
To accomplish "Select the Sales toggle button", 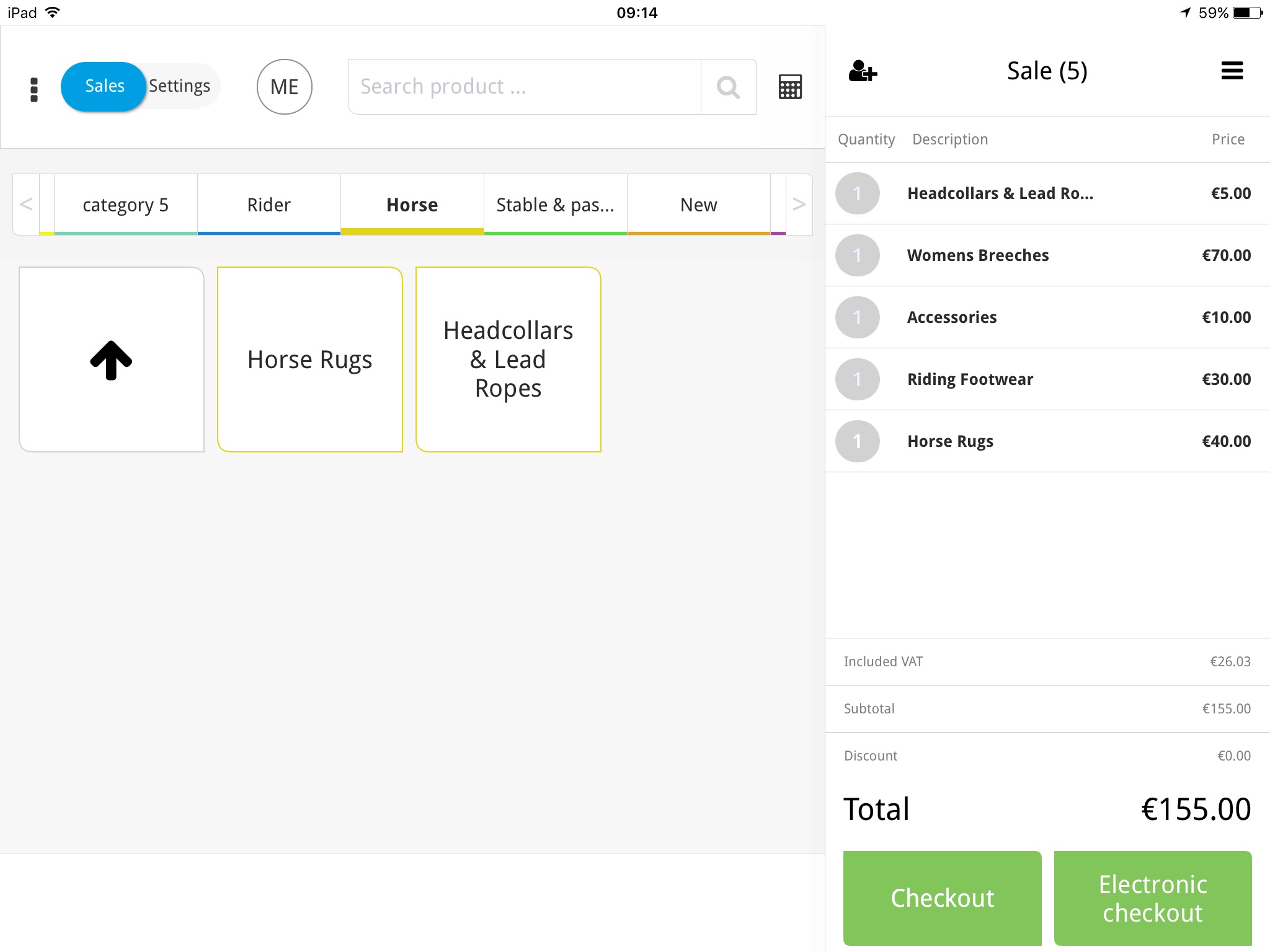I will tap(104, 86).
